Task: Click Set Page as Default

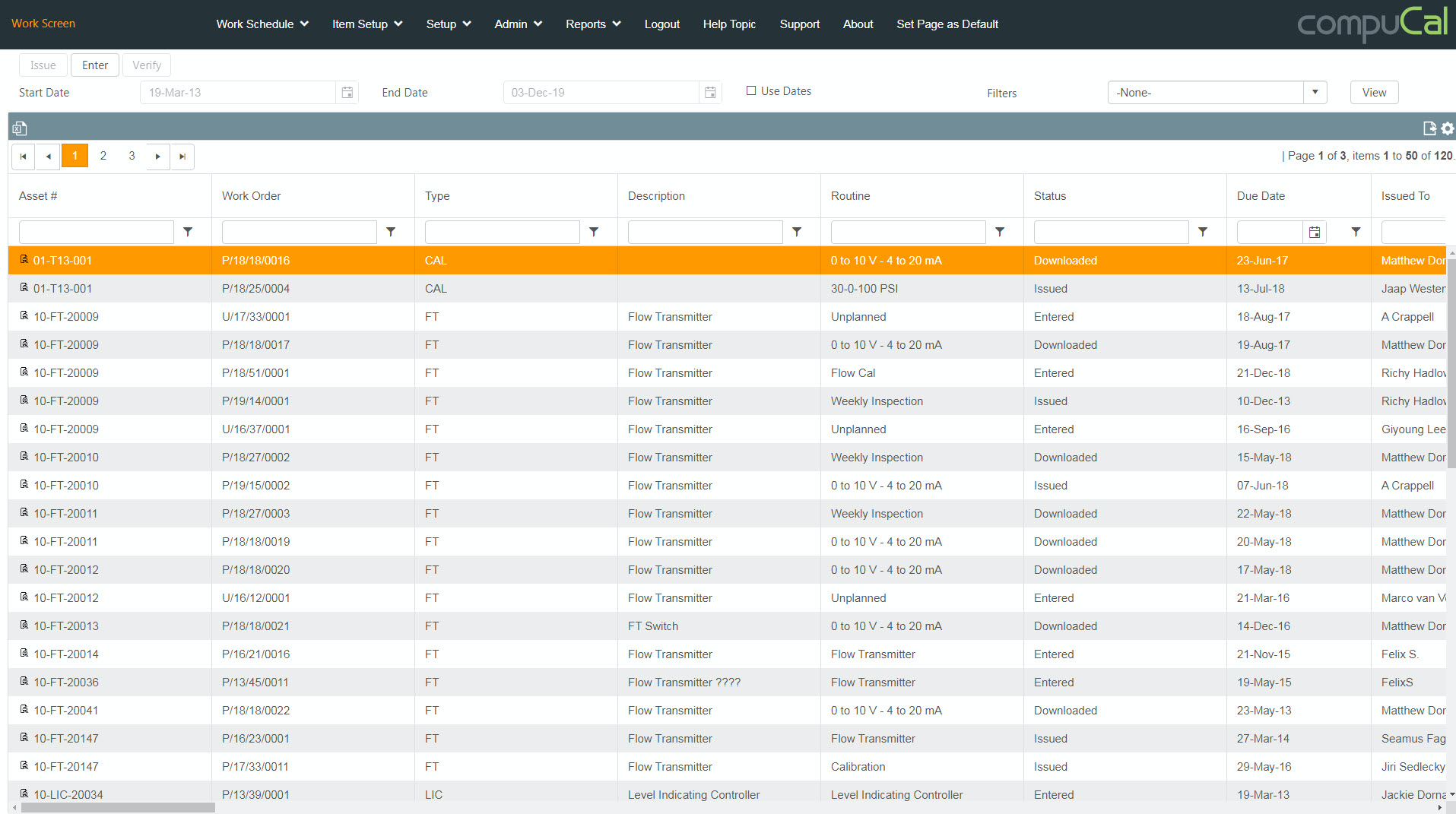Action: click(x=947, y=24)
